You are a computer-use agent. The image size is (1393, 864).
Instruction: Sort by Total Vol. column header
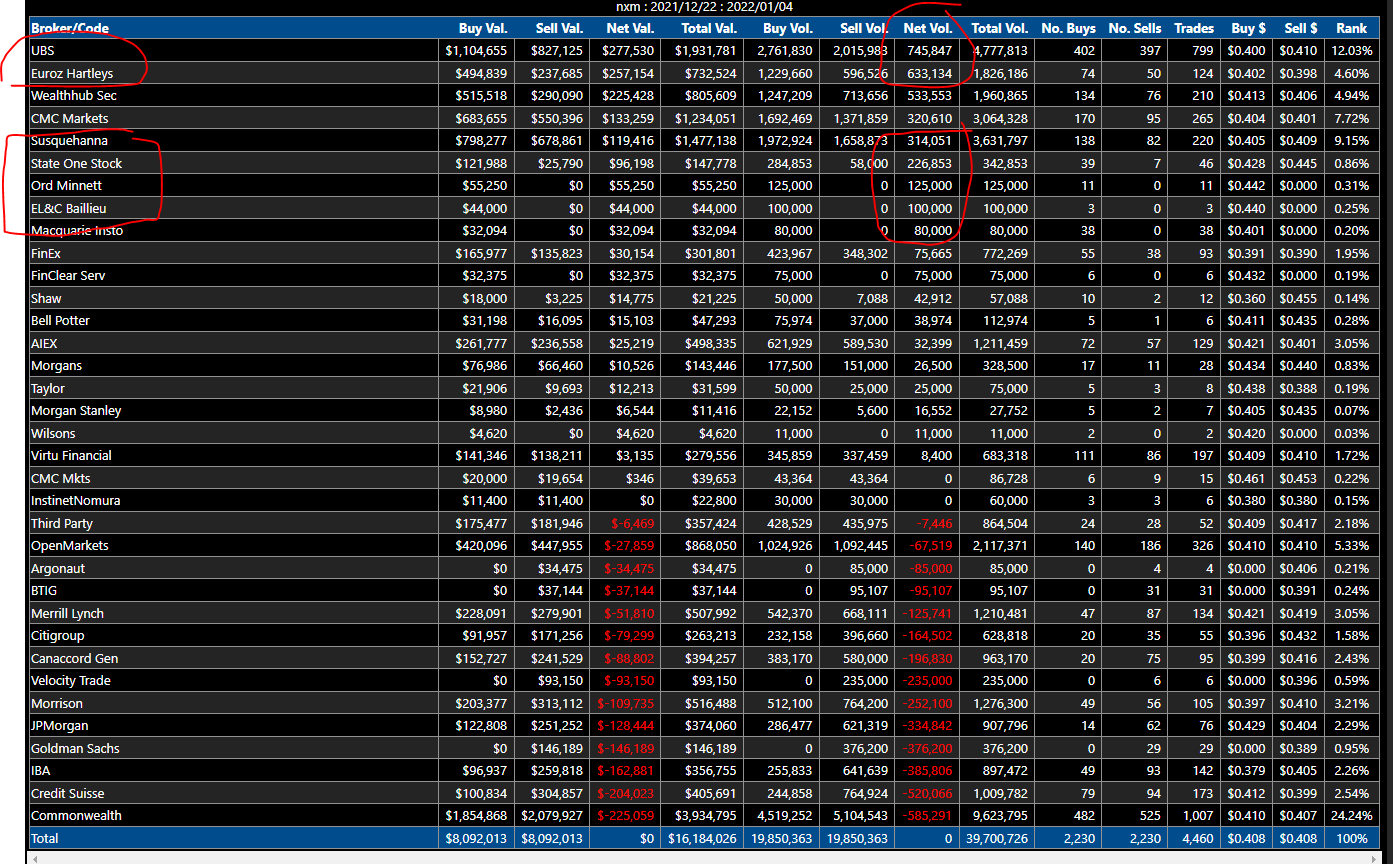pyautogui.click(x=999, y=28)
